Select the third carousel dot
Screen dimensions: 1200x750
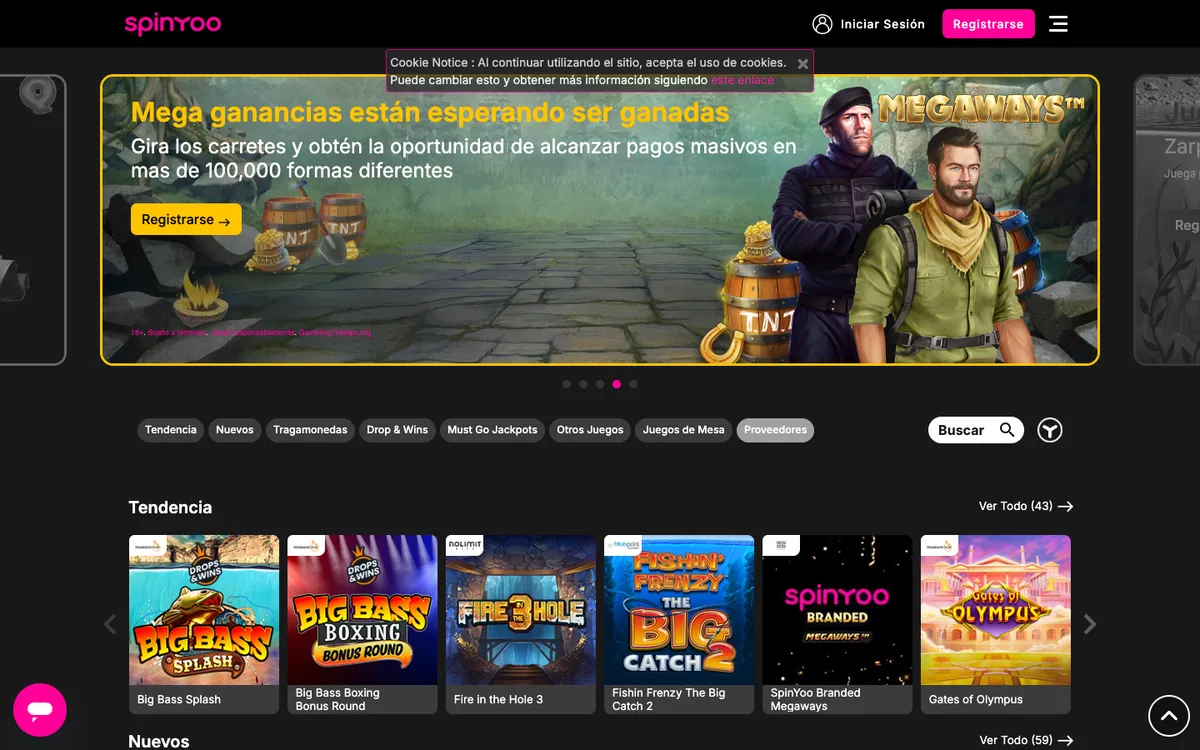(600, 384)
